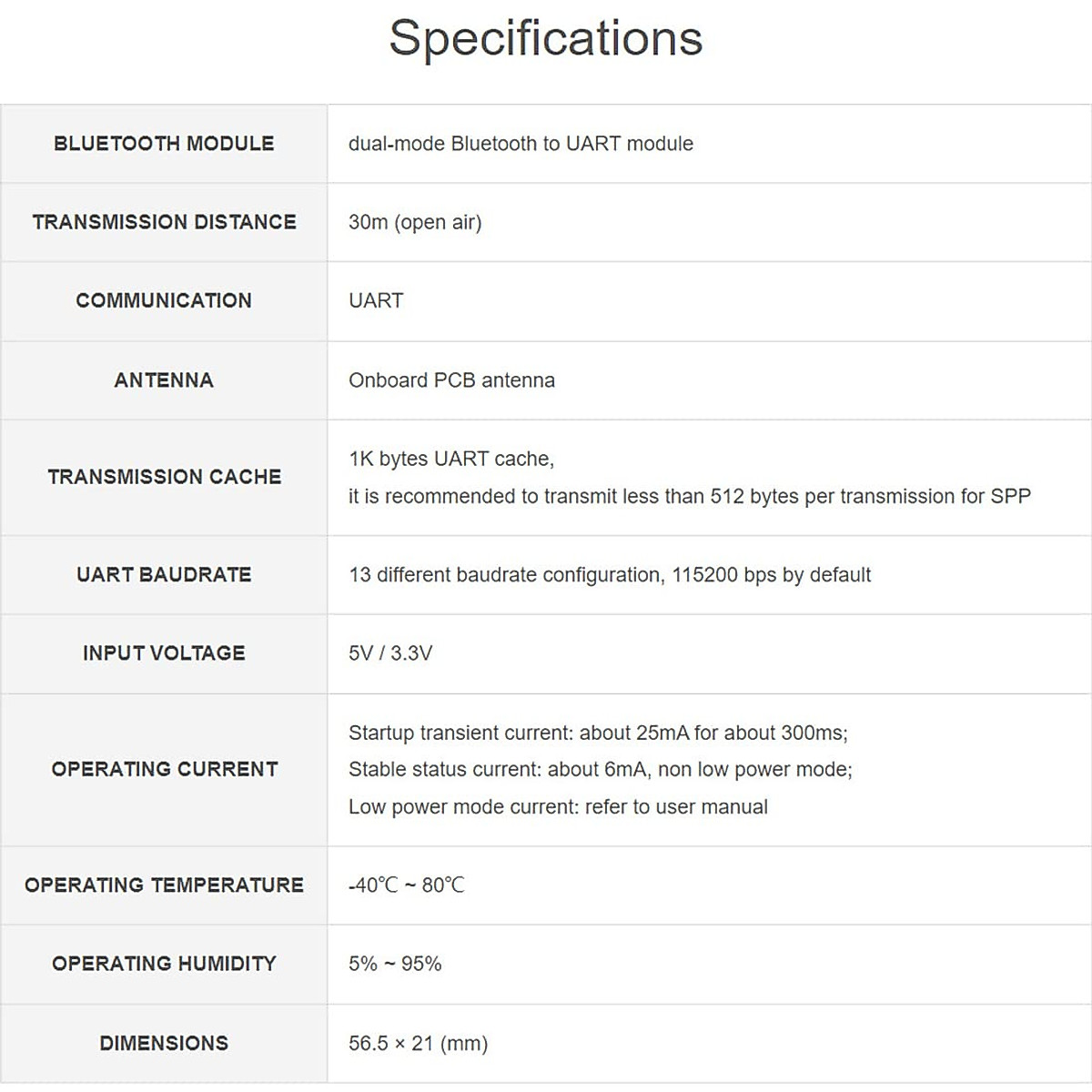Click the BLUETOOTH MODULE row label
The width and height of the screenshot is (1092, 1092).
click(164, 144)
